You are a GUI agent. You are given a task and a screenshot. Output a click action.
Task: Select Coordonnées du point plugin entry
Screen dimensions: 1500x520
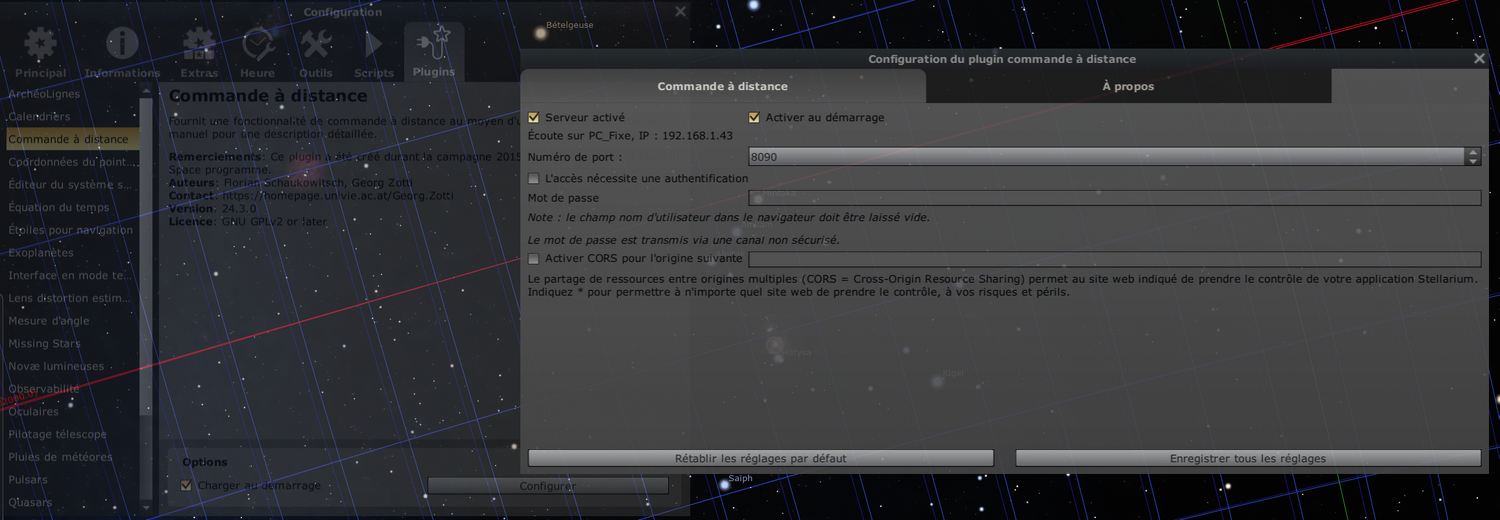72,162
